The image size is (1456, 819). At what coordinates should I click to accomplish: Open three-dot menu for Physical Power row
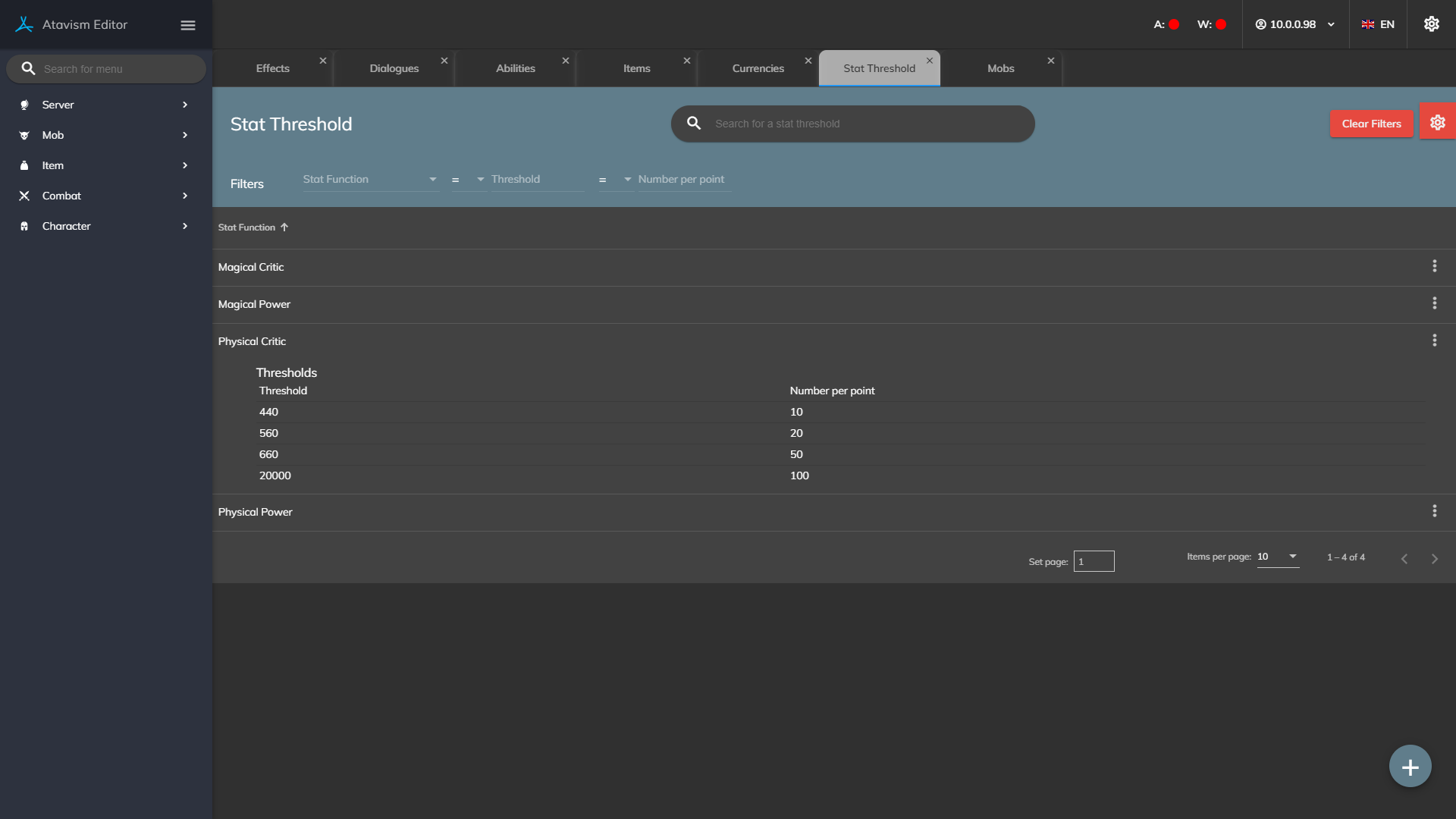1434,511
